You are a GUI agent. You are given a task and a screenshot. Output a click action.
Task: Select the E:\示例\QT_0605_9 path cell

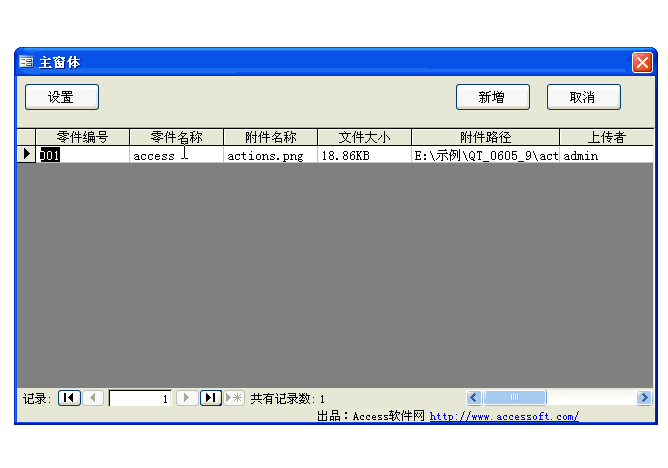485,155
